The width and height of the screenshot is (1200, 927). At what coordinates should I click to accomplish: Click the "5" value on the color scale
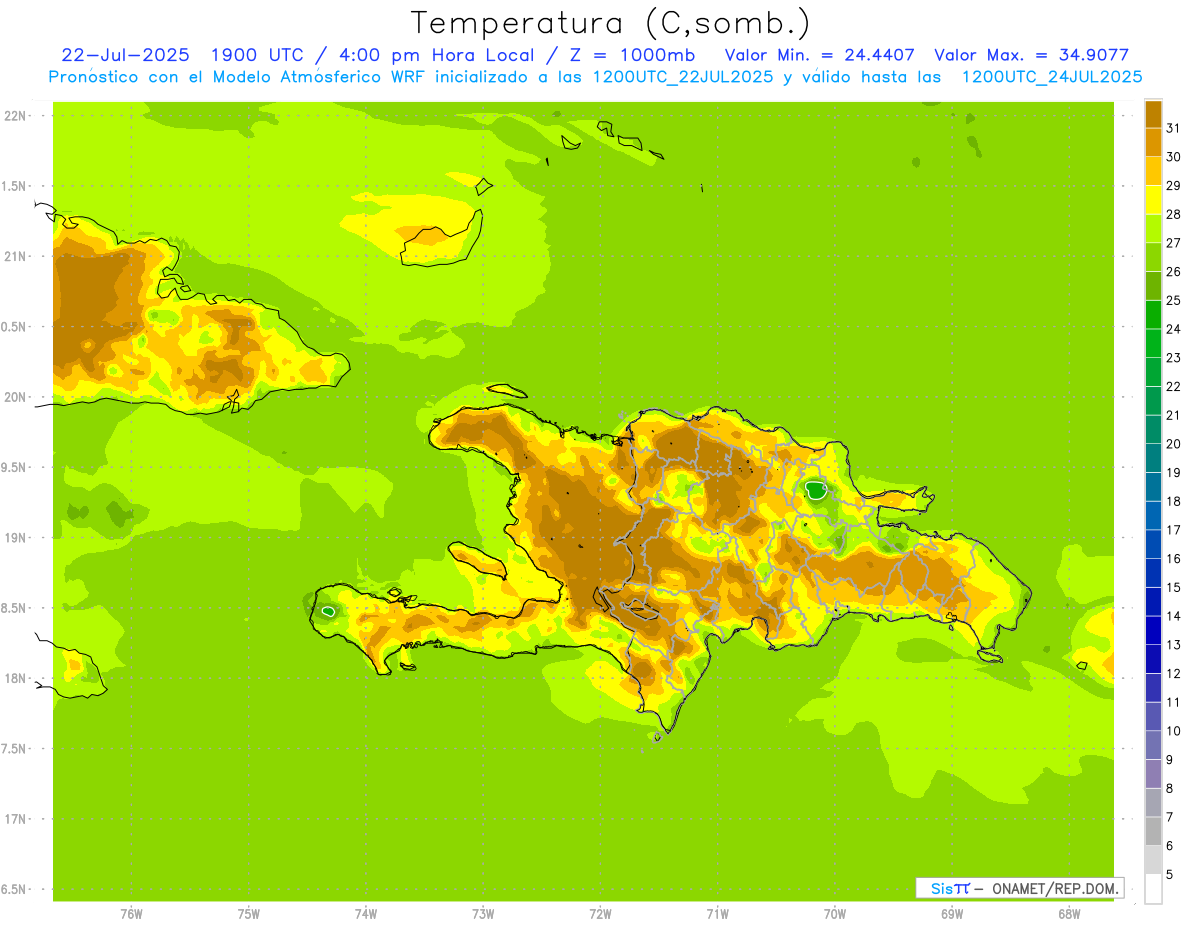[x=1170, y=875]
